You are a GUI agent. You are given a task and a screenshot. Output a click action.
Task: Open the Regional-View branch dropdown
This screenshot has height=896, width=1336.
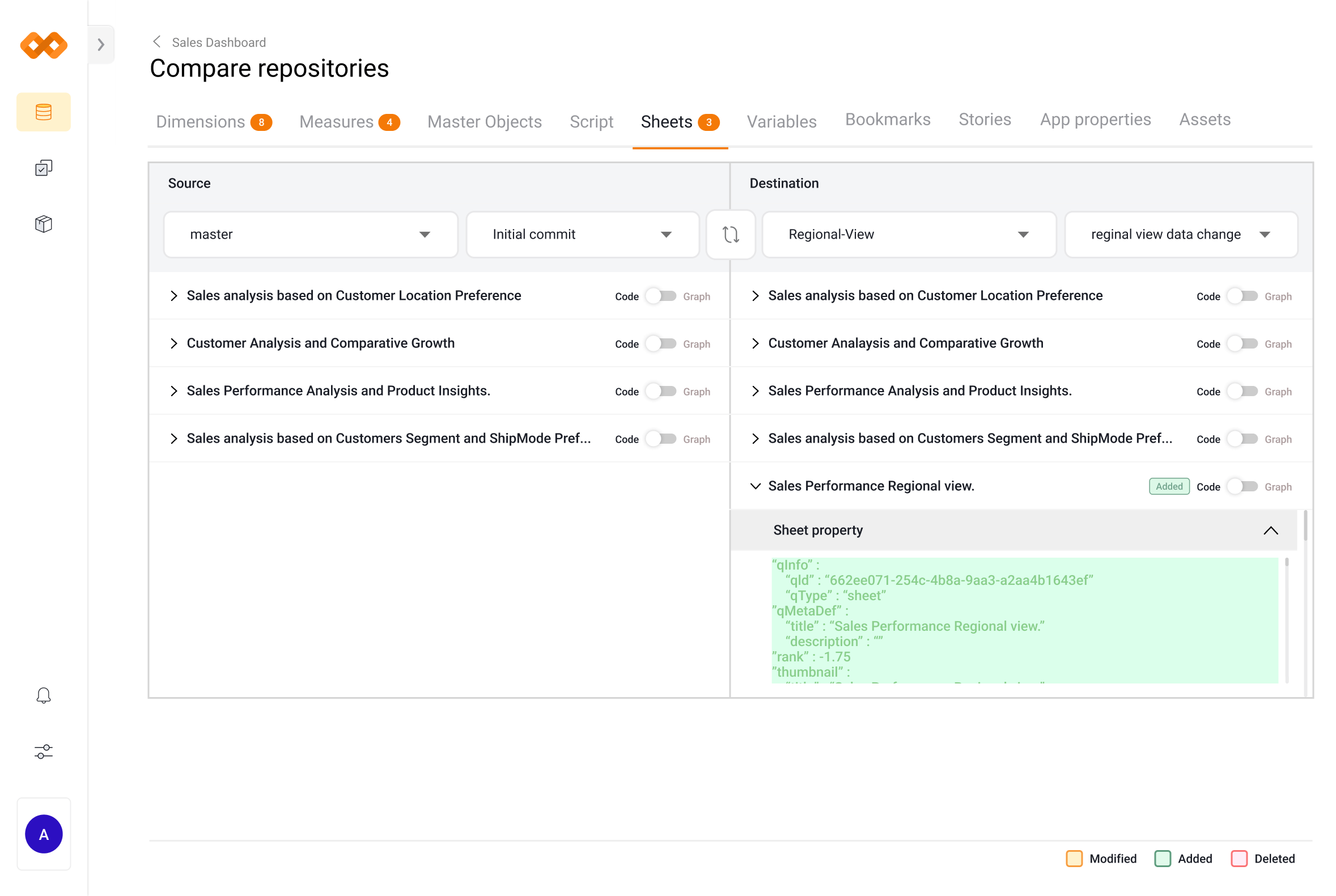(908, 234)
